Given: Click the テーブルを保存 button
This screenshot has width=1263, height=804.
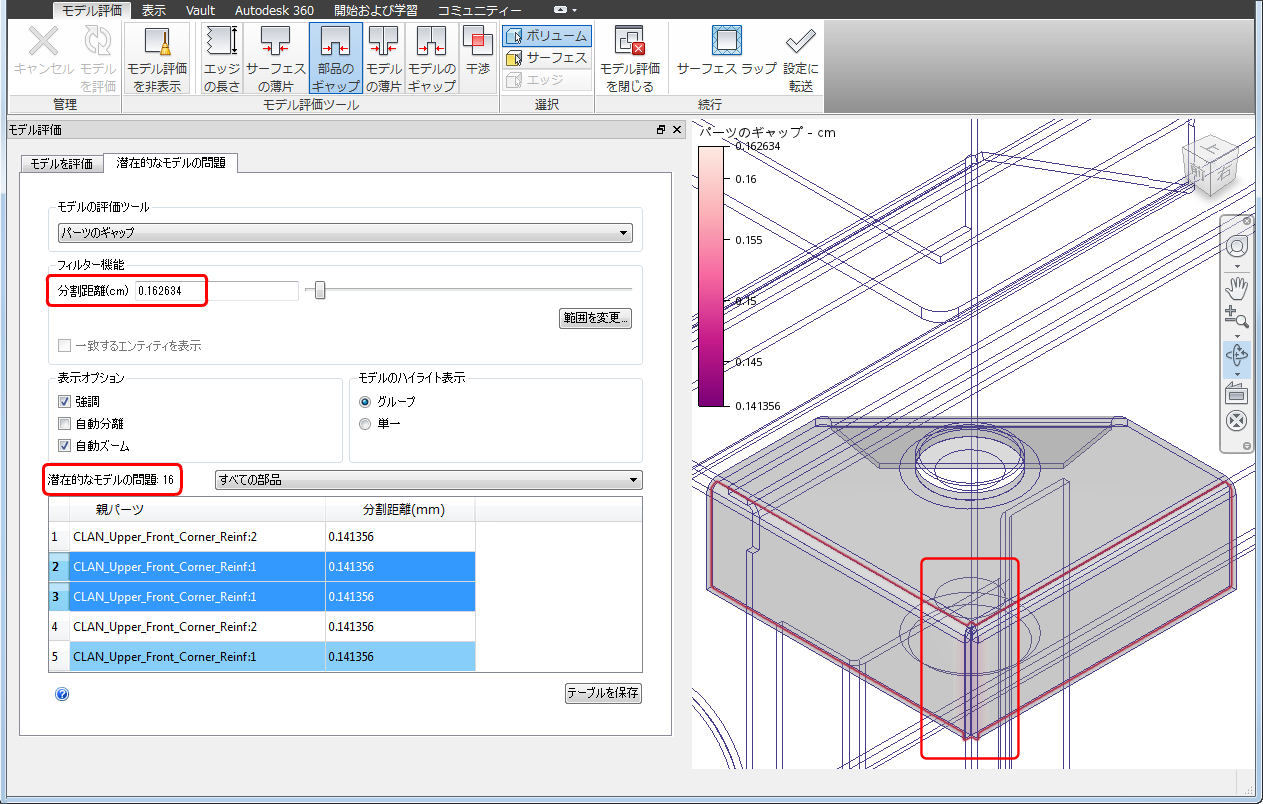Looking at the screenshot, I should [603, 693].
